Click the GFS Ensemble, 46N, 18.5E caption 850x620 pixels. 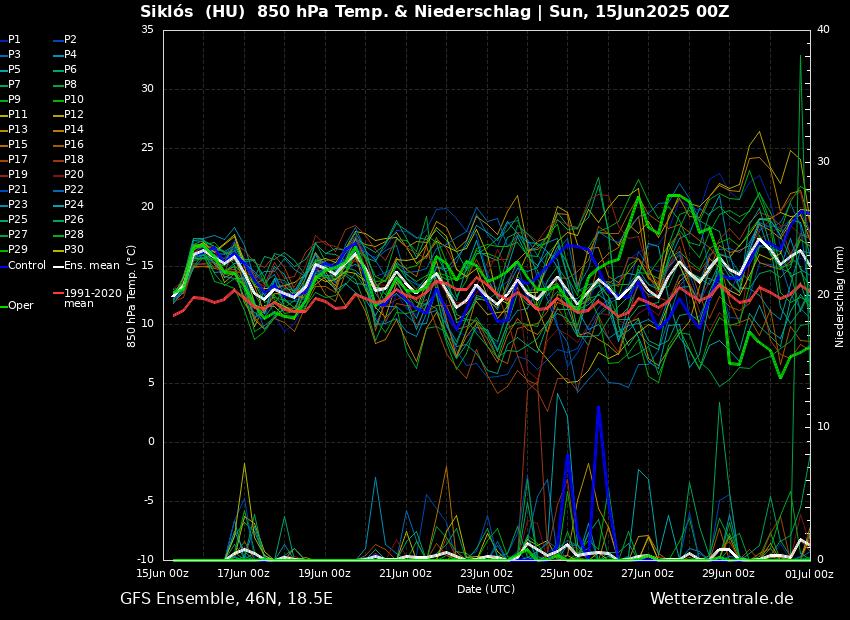point(226,599)
